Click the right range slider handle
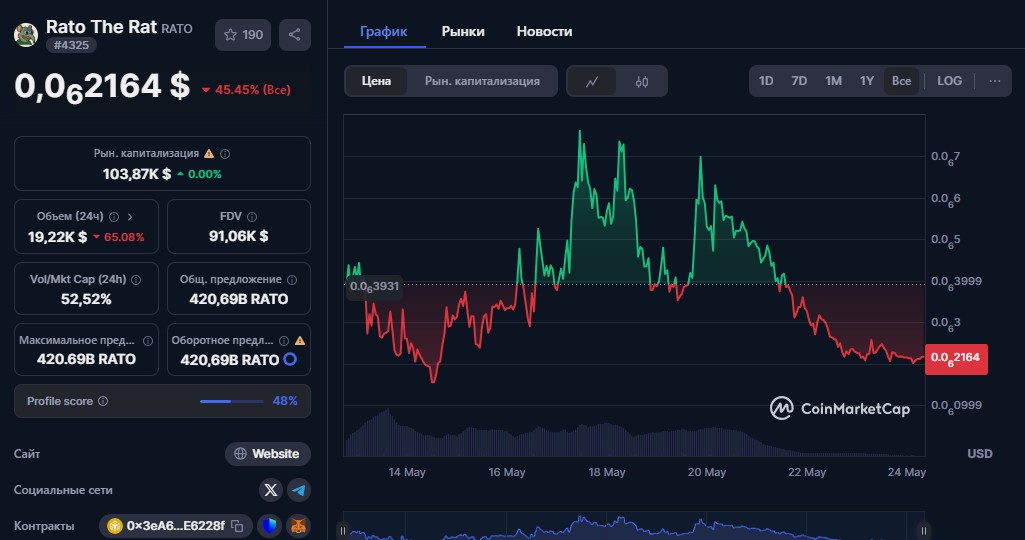 [x=924, y=530]
